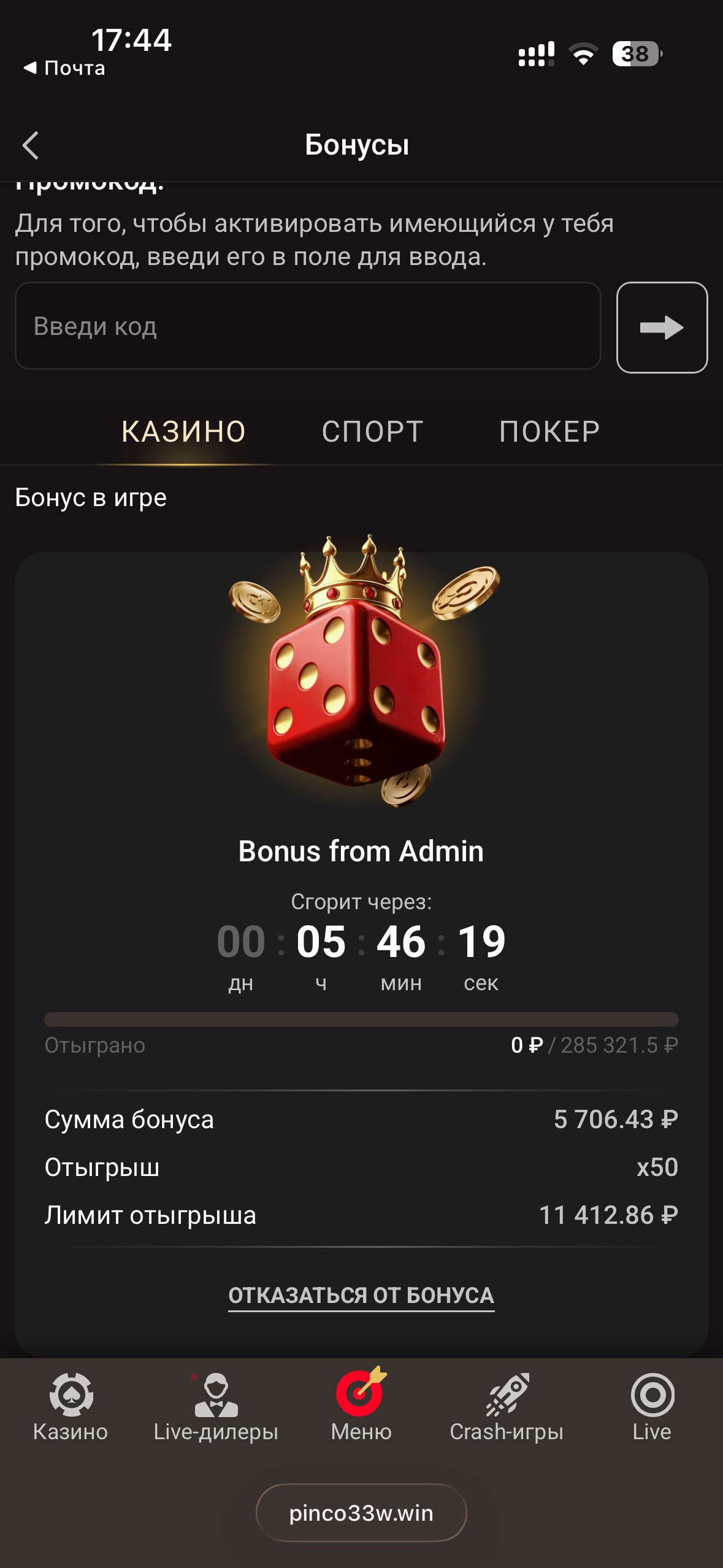Tap the battery indicator in status bar
The image size is (723, 1568).
637,54
